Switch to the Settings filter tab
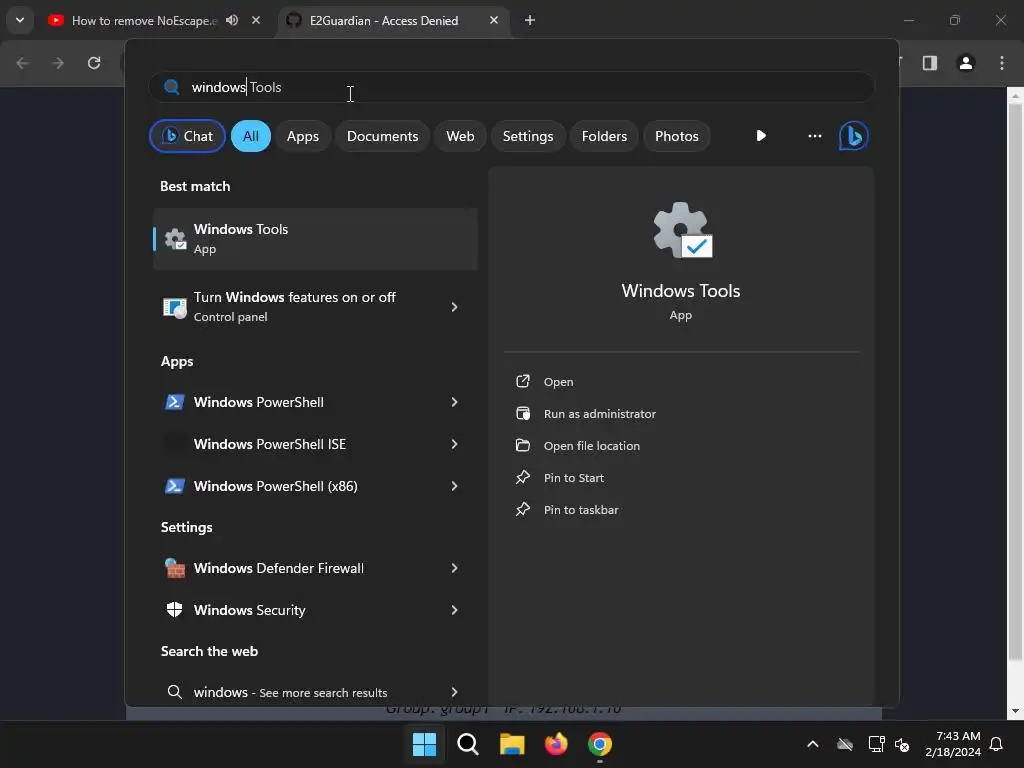The height and width of the screenshot is (768, 1024). point(528,136)
